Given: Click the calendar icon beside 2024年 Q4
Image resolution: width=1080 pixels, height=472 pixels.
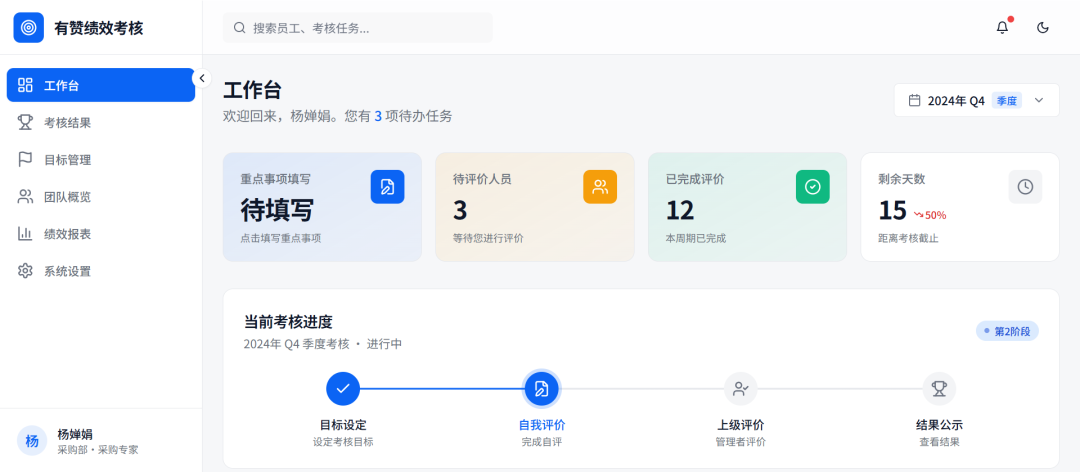Looking at the screenshot, I should pyautogui.click(x=915, y=101).
